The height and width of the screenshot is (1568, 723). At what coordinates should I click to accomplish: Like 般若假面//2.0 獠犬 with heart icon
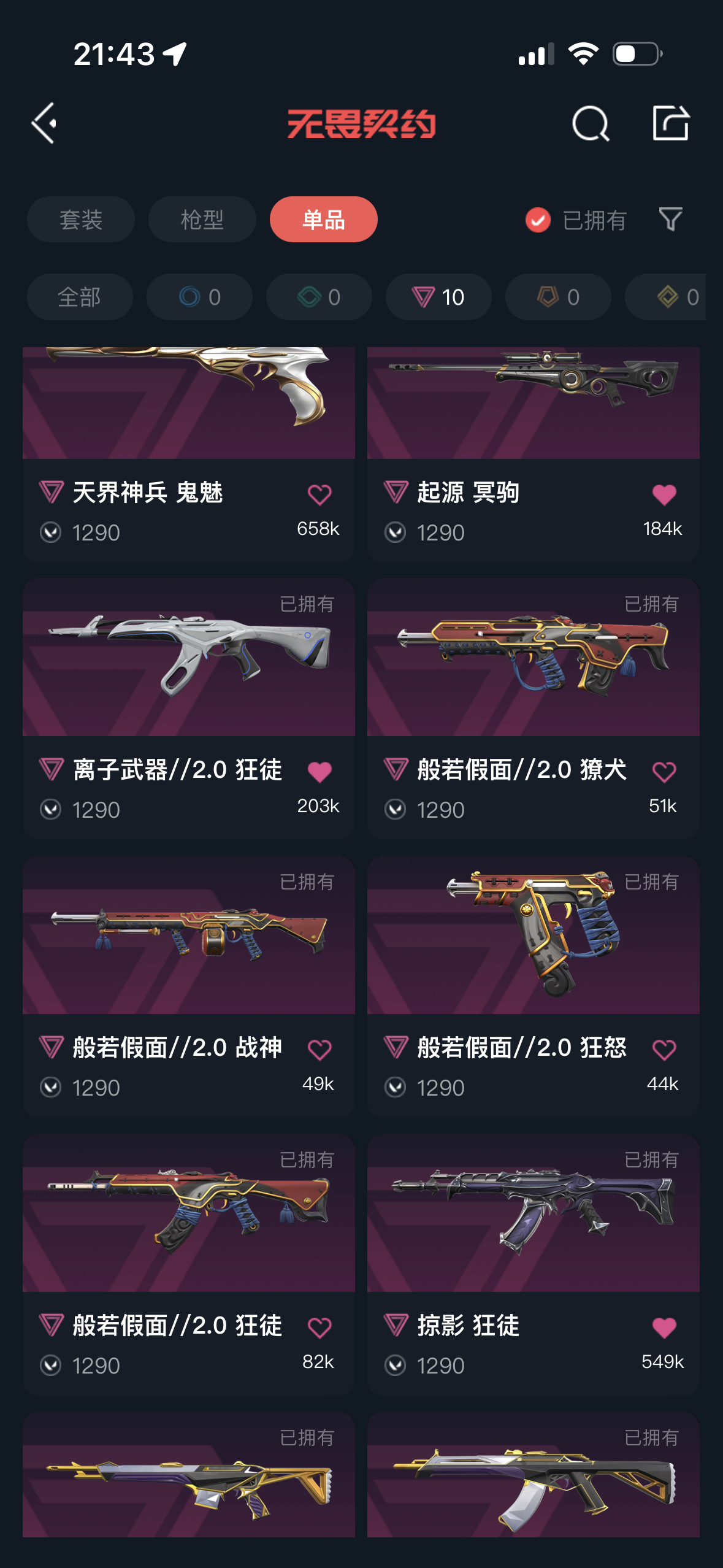point(664,772)
